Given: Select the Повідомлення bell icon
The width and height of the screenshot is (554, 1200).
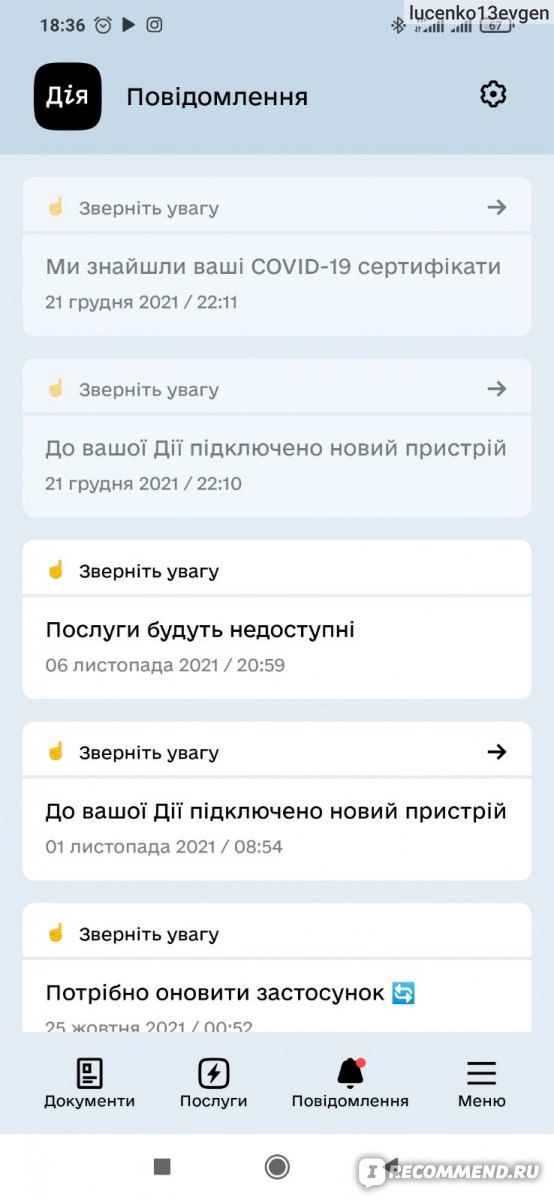Looking at the screenshot, I should [350, 1074].
